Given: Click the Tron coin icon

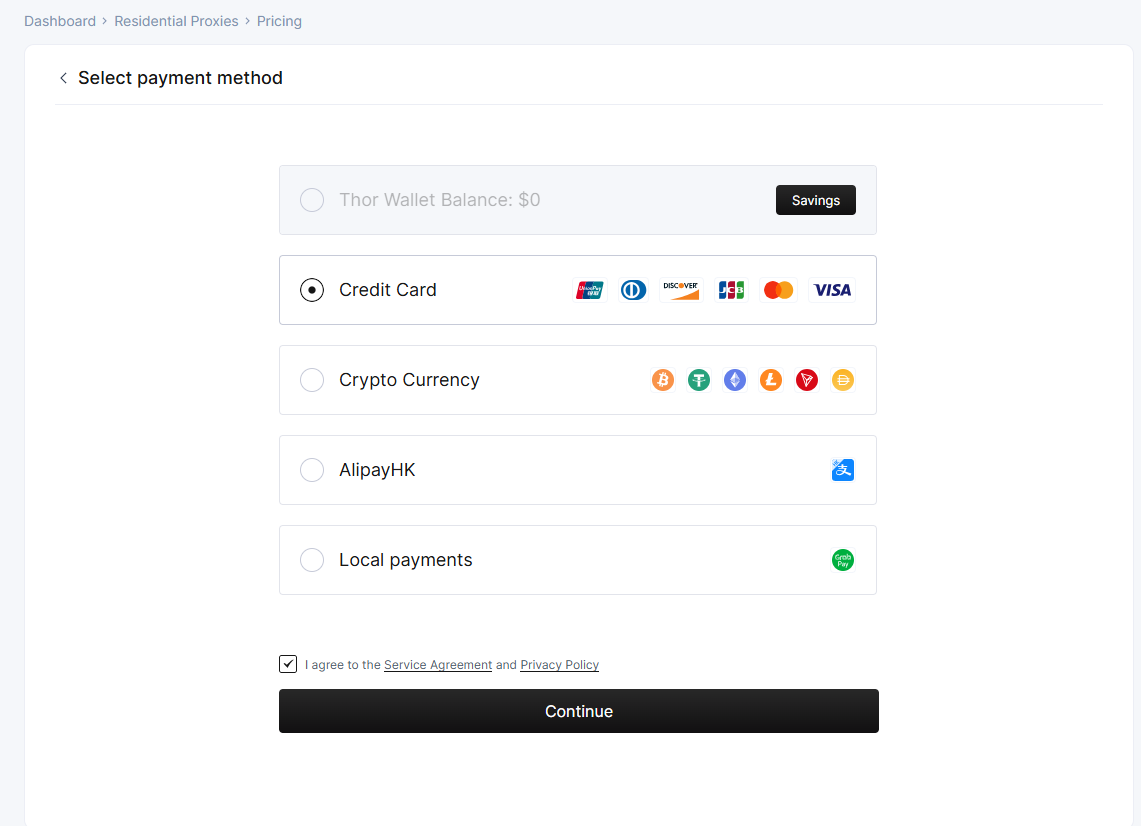Looking at the screenshot, I should click(807, 380).
